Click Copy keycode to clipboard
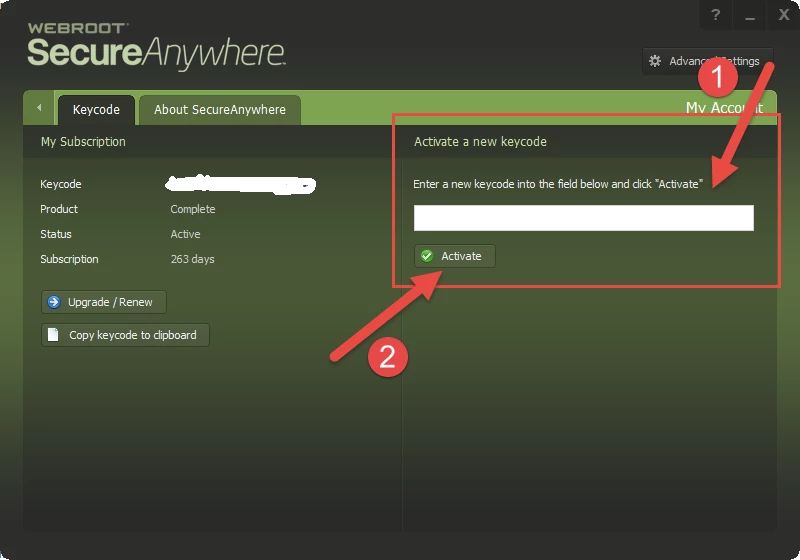 coord(125,335)
